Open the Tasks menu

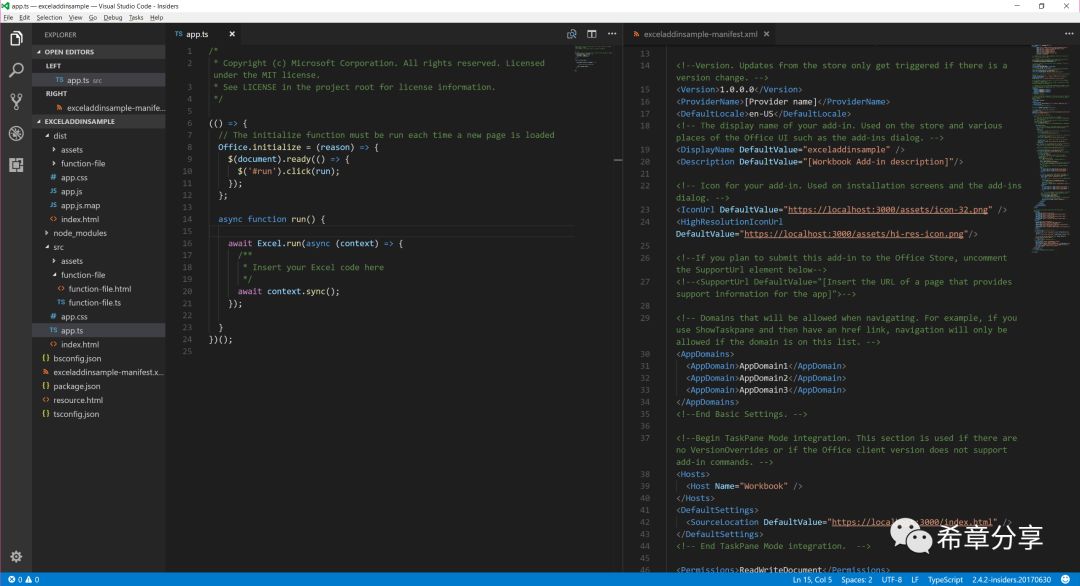click(136, 18)
